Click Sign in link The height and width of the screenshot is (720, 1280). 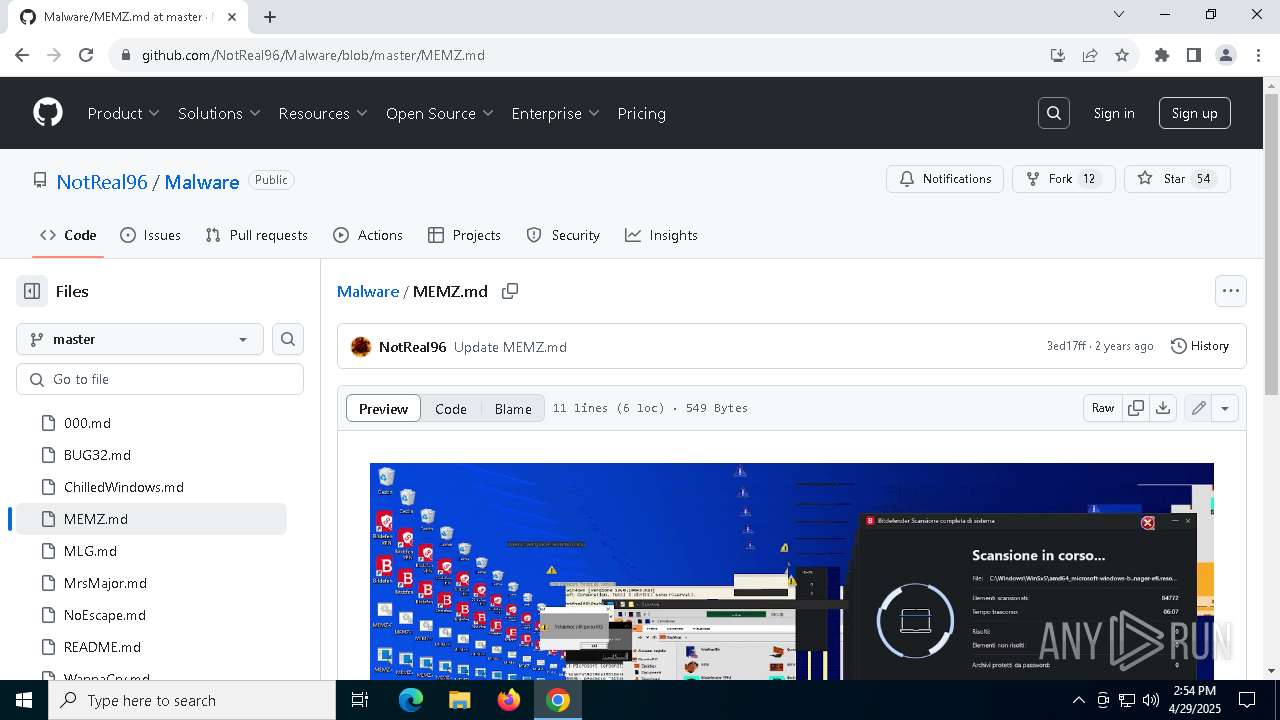[x=1114, y=113]
